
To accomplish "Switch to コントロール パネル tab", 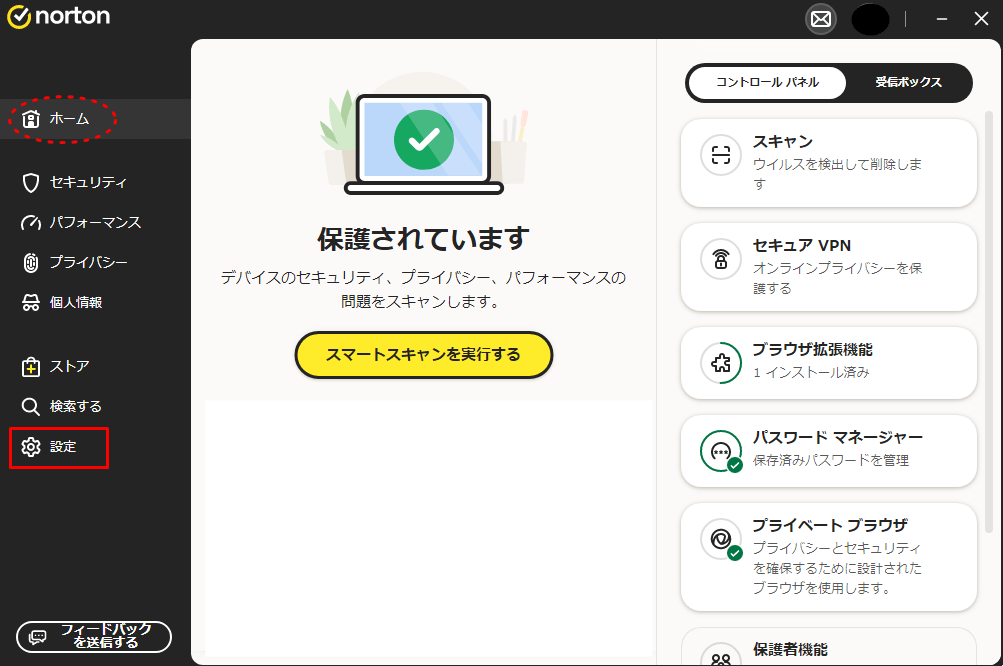I will click(x=767, y=83).
